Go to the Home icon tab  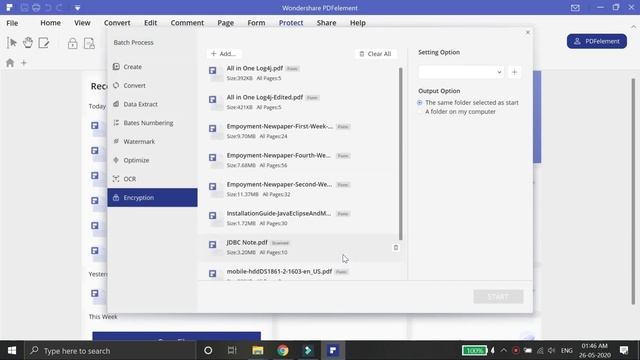tap(10, 63)
